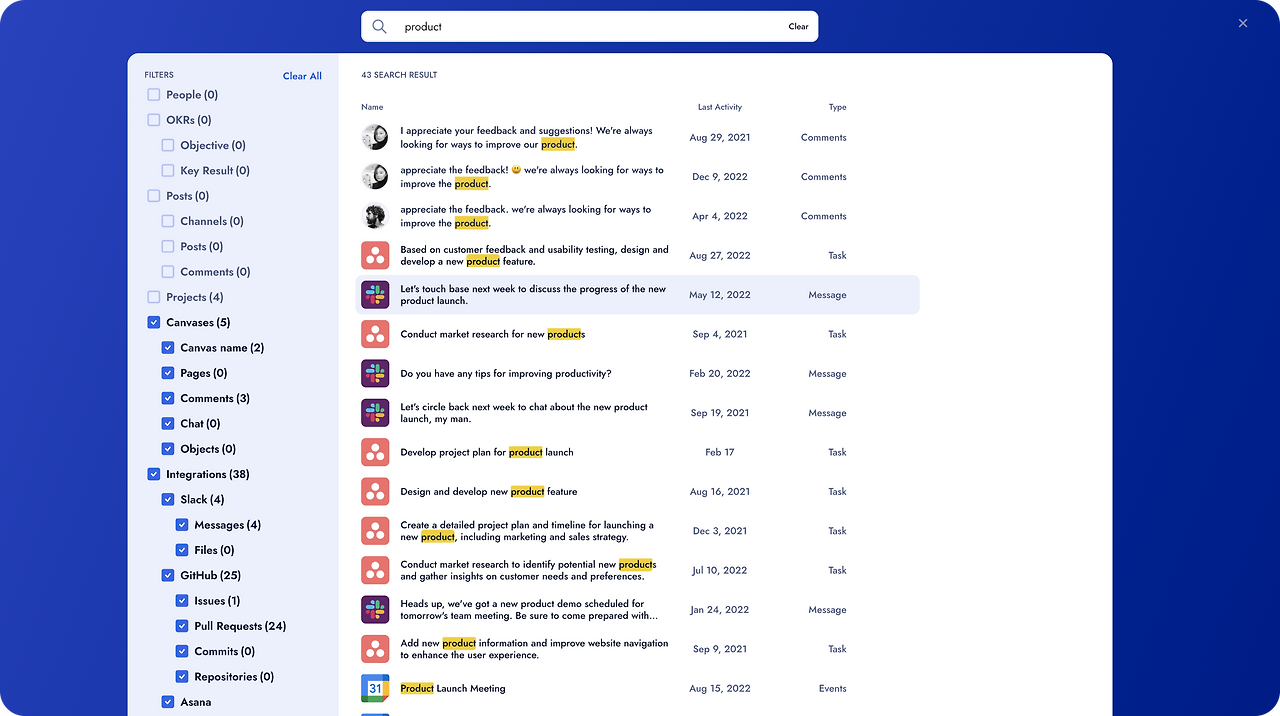Click Slack icon for Jan 24, 2022 message
Viewport: 1280px width, 716px height.
coord(375,609)
